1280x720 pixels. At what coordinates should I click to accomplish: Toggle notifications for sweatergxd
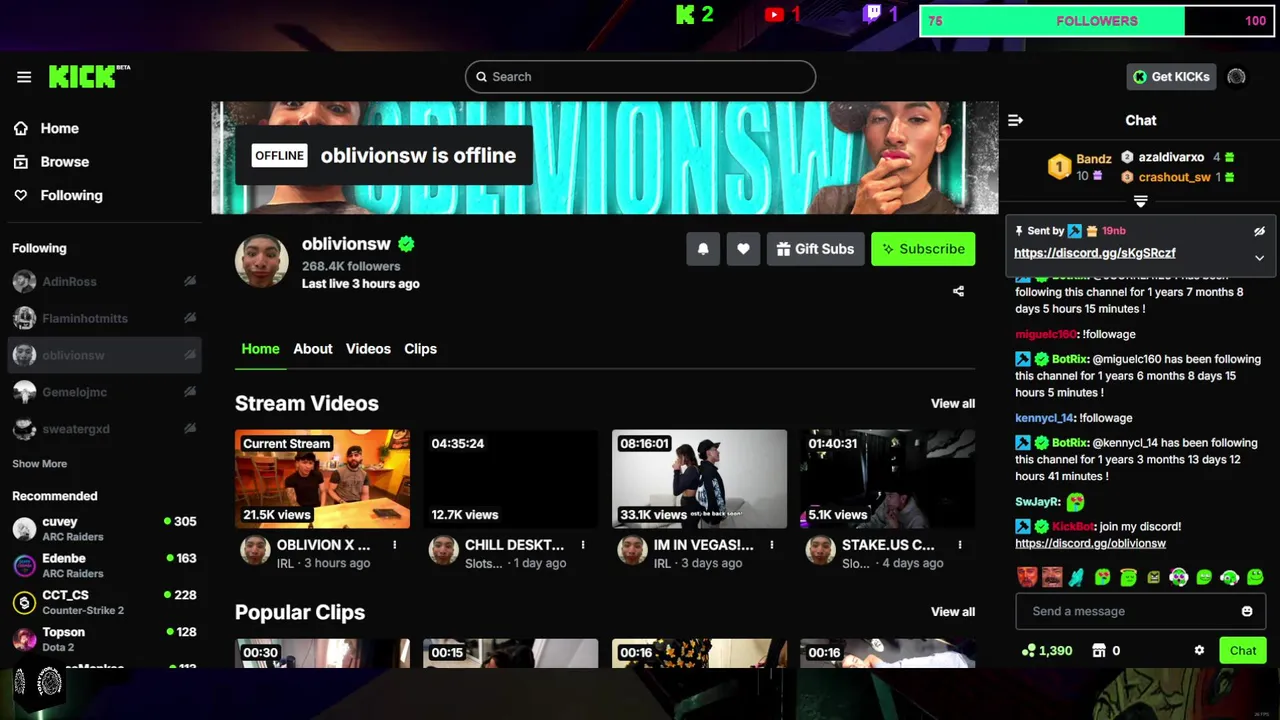(x=190, y=429)
